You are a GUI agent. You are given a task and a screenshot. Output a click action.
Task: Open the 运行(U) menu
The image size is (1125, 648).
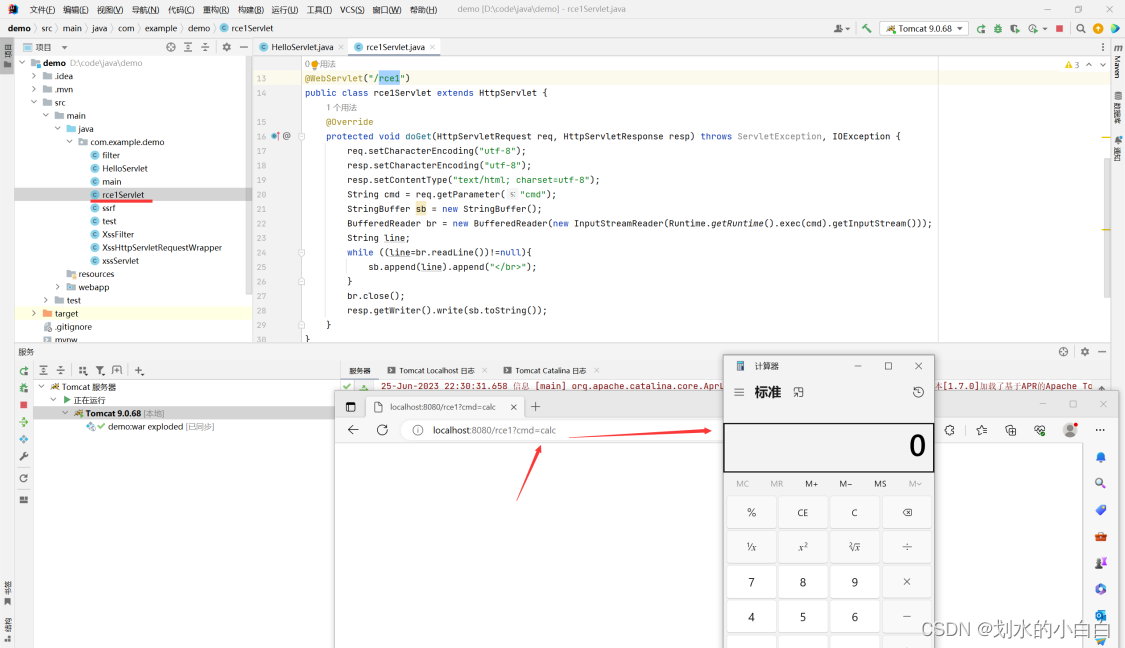[x=284, y=9]
